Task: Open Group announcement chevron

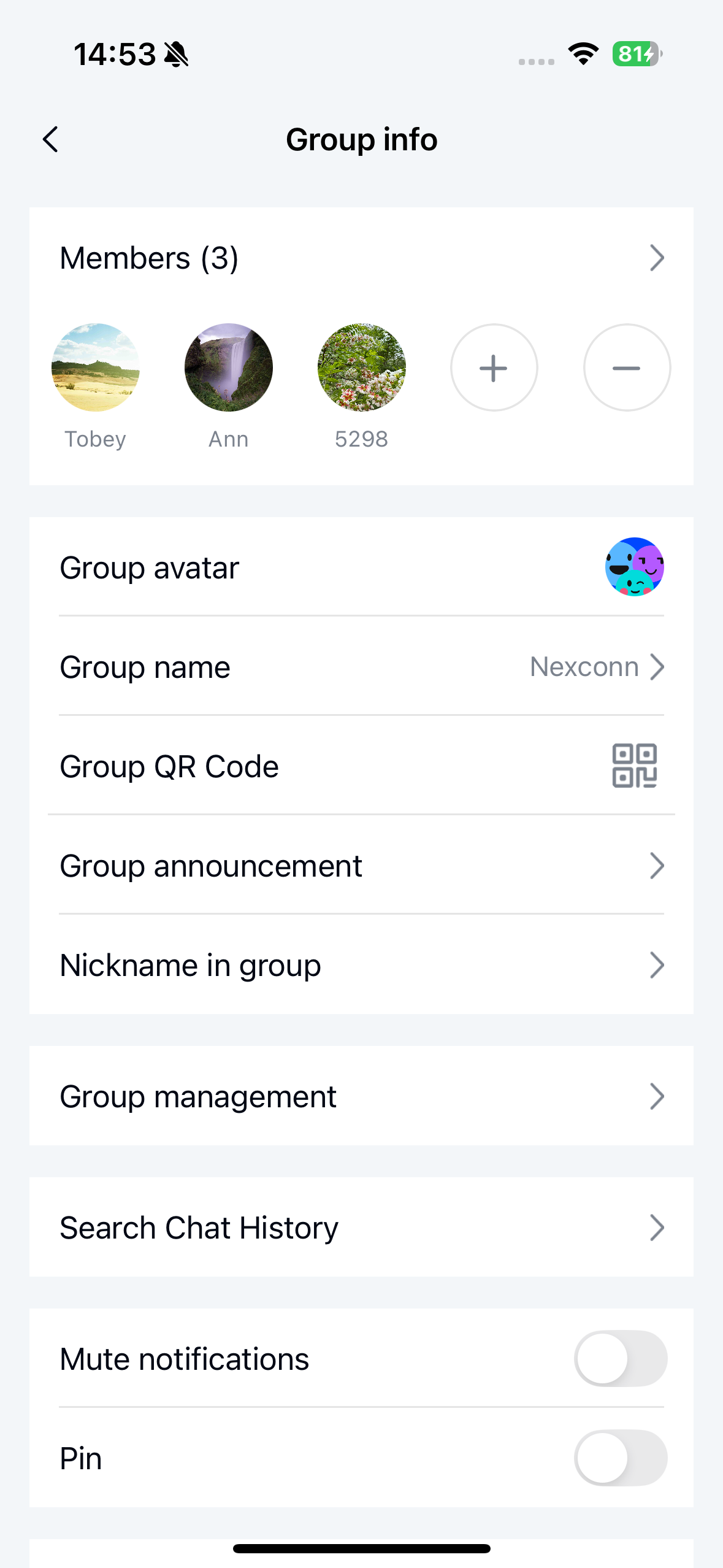Action: click(x=657, y=866)
